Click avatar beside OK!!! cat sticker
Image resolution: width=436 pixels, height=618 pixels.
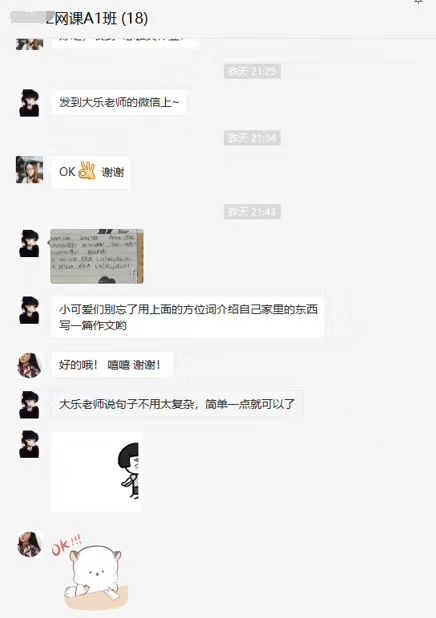30,544
